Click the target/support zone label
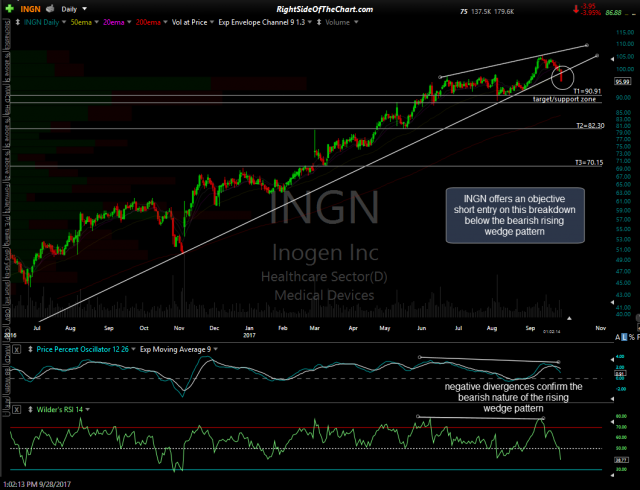The image size is (640, 490). [x=564, y=99]
